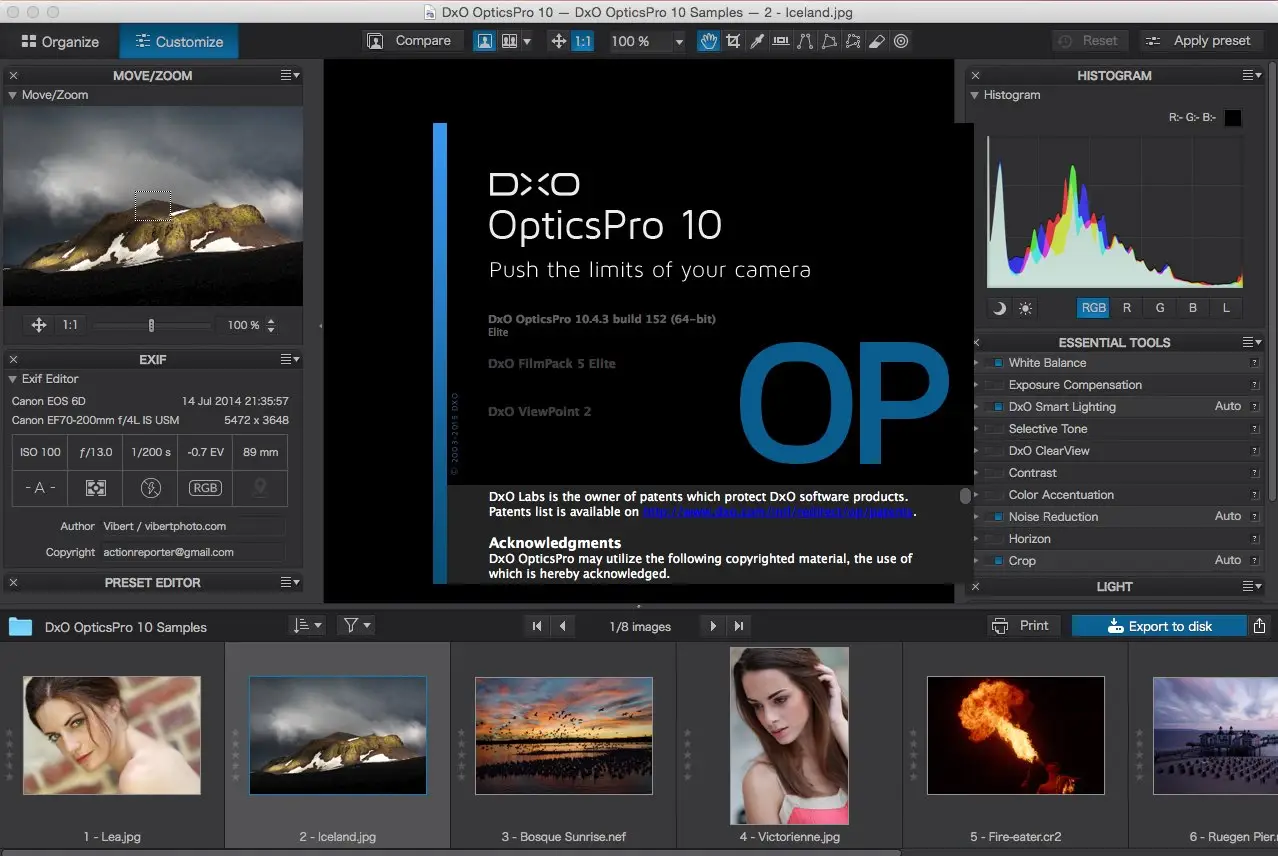Go to previous image in browser
Image resolution: width=1278 pixels, height=856 pixels.
[562, 626]
